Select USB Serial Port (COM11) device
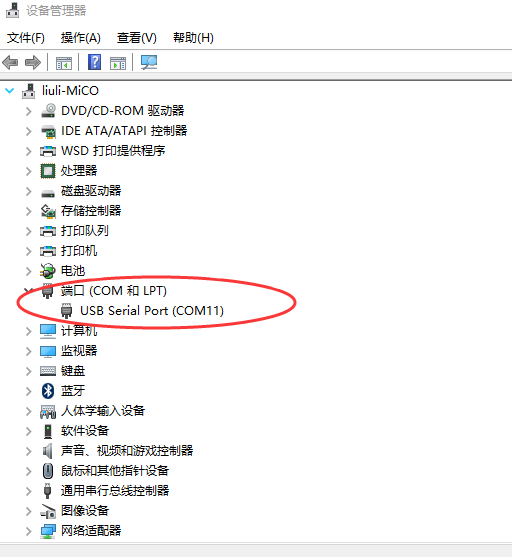This screenshot has height=557, width=512. 152,311
